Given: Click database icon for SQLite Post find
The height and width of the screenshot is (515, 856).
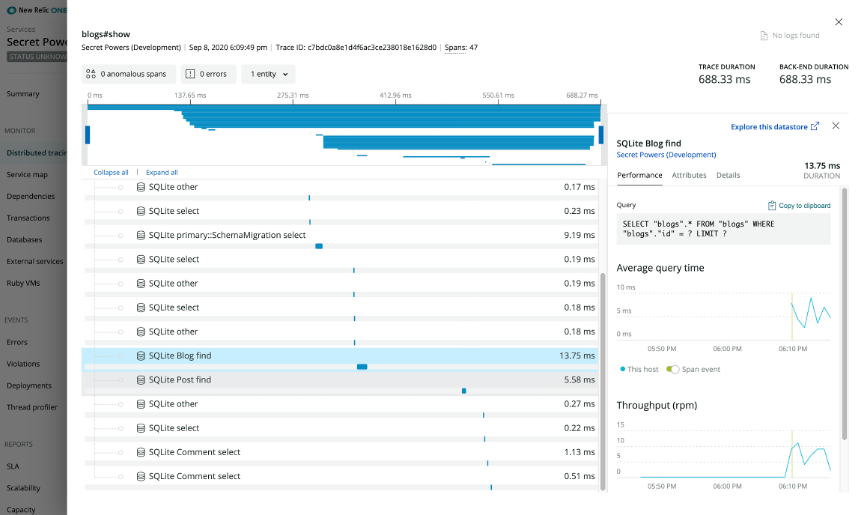Looking at the screenshot, I should tap(140, 380).
